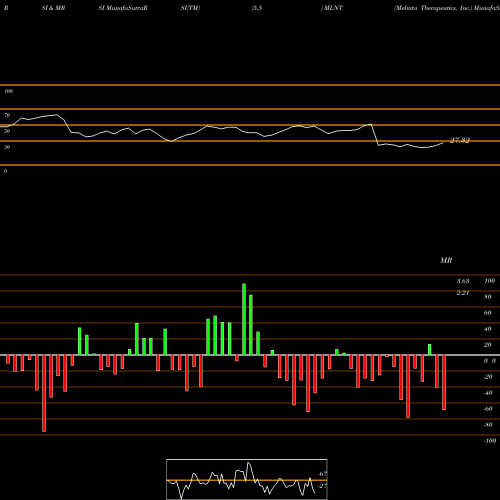Click the -60 label on MR right axis
The image size is (500, 500).
pyautogui.click(x=488, y=409)
